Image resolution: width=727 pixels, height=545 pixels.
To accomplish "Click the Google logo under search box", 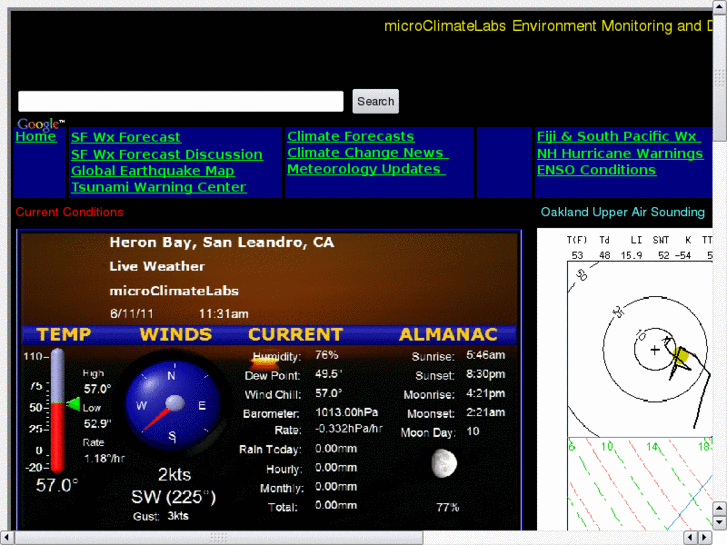I will pos(40,124).
